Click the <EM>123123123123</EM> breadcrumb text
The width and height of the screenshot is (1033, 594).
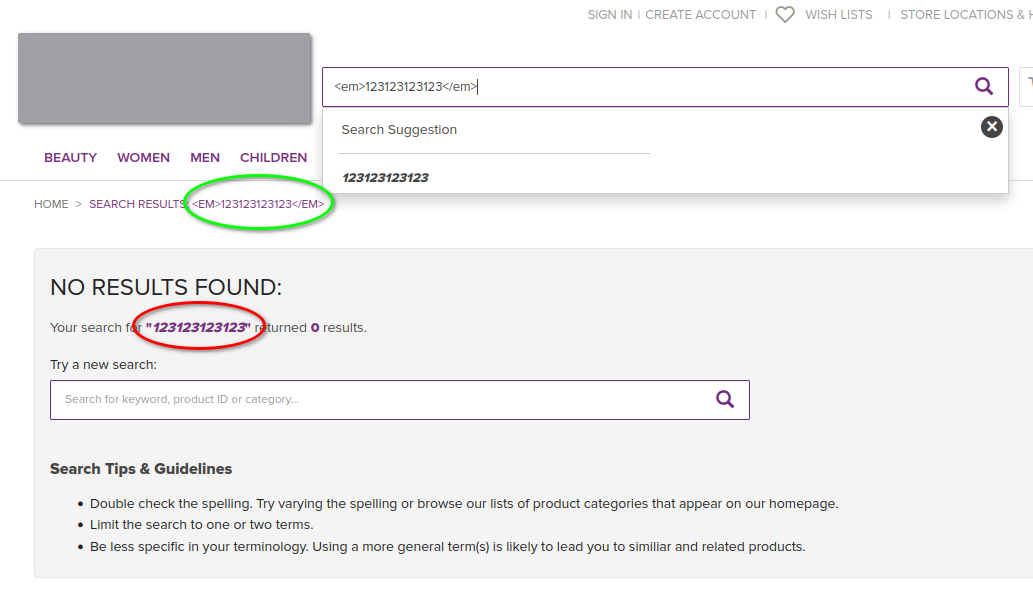click(258, 204)
